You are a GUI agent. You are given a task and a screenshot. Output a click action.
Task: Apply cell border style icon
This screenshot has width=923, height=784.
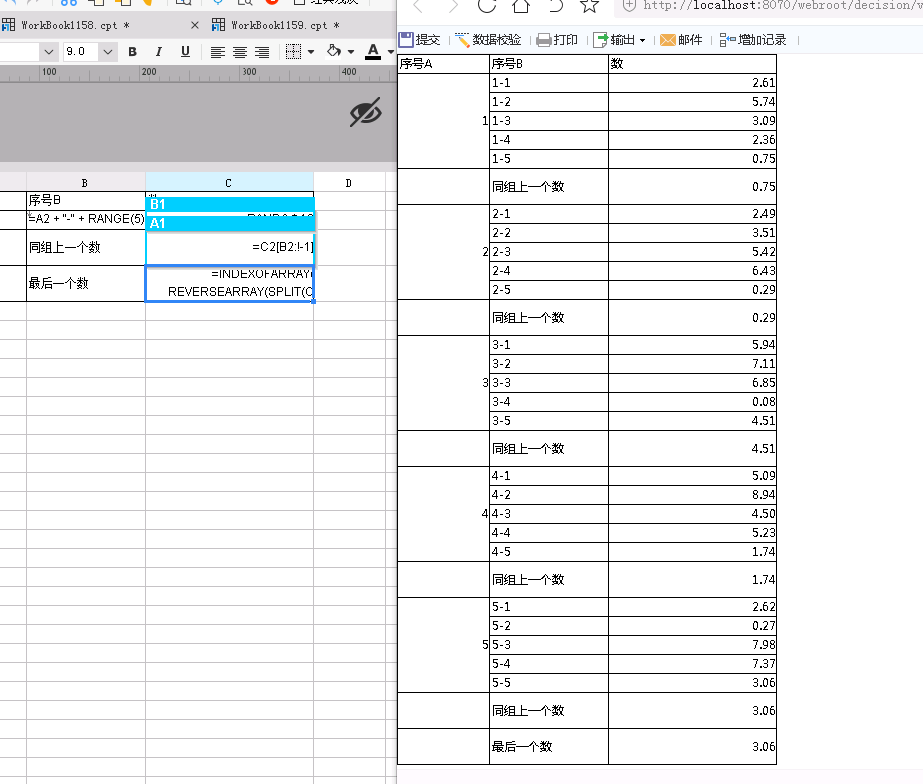pyautogui.click(x=293, y=52)
